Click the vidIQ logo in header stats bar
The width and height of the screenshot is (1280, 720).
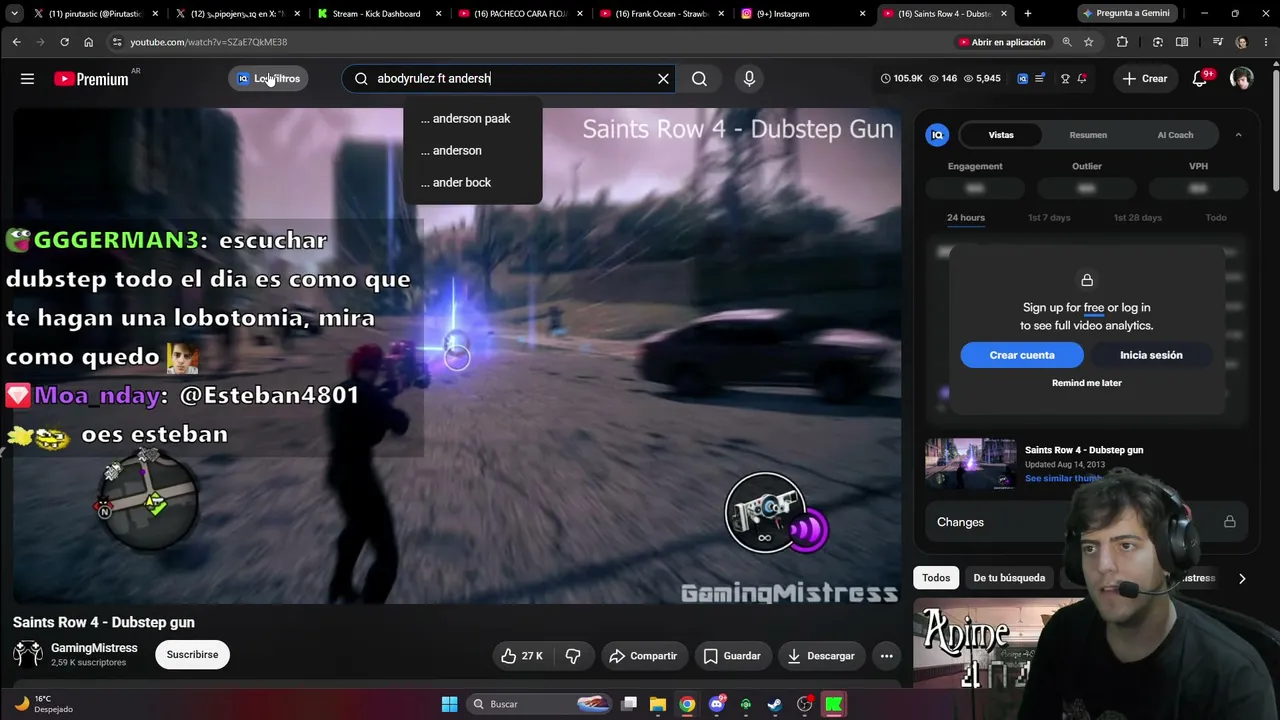point(1022,79)
